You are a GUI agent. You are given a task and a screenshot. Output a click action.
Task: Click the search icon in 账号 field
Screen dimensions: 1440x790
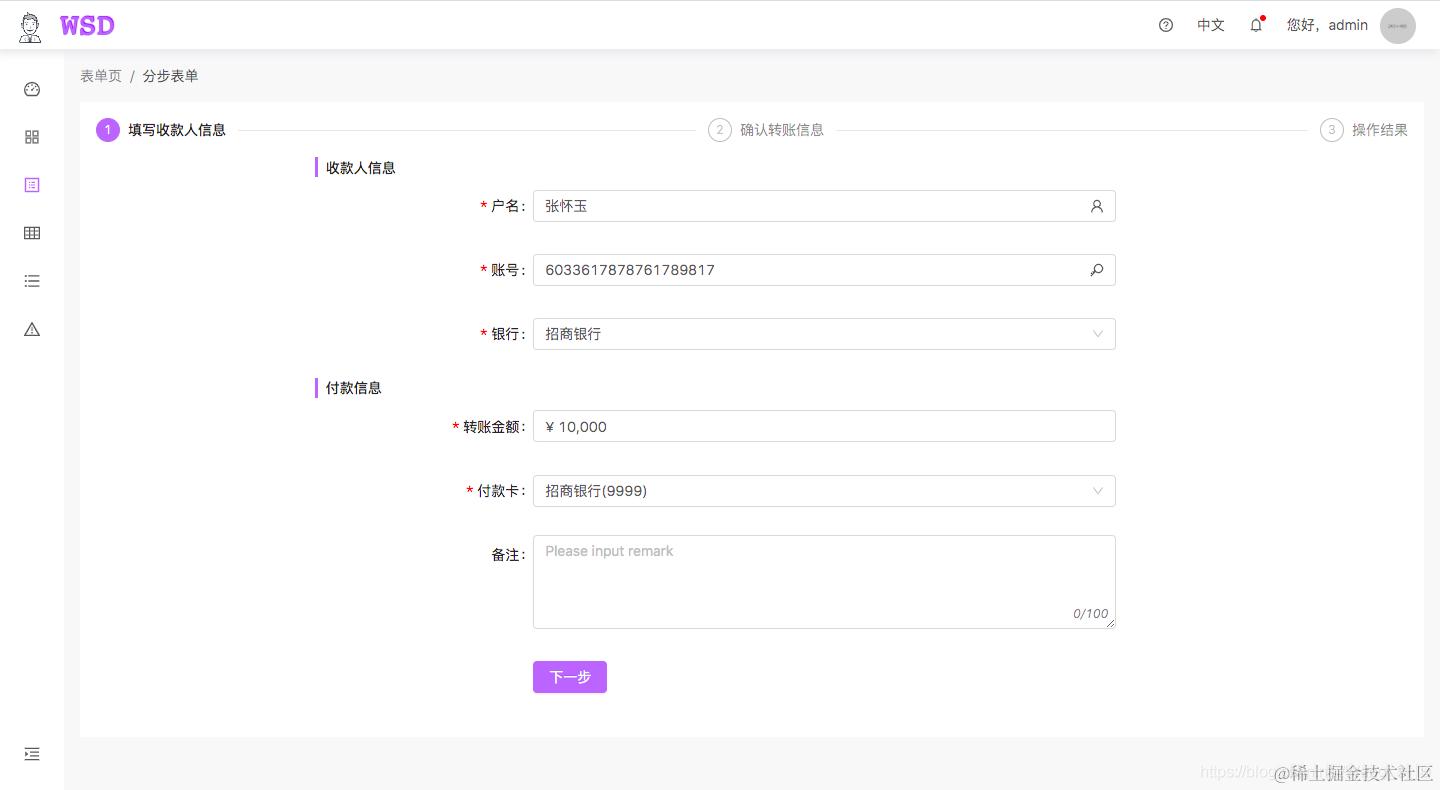pos(1097,270)
